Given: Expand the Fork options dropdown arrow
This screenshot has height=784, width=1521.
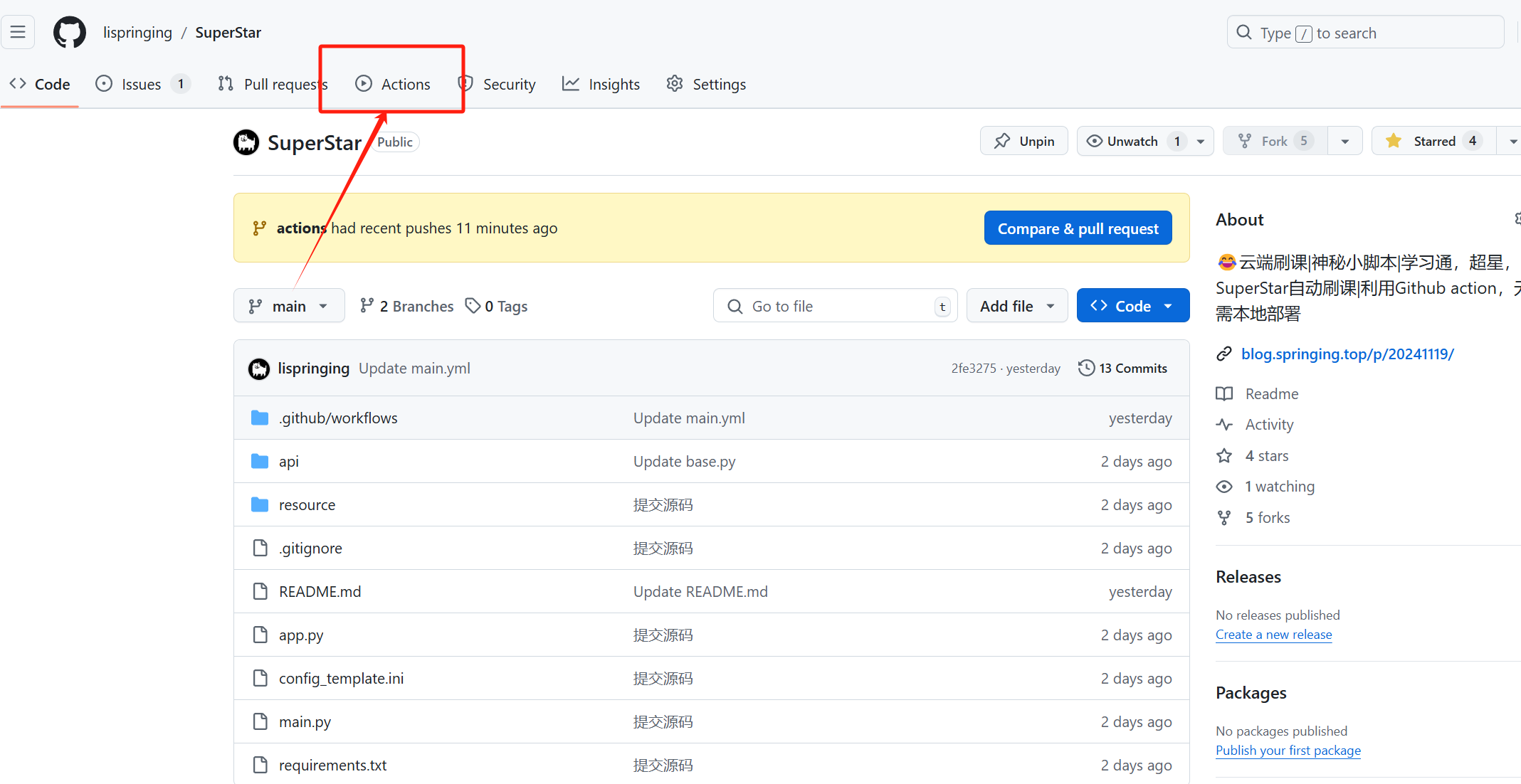Looking at the screenshot, I should coord(1345,141).
